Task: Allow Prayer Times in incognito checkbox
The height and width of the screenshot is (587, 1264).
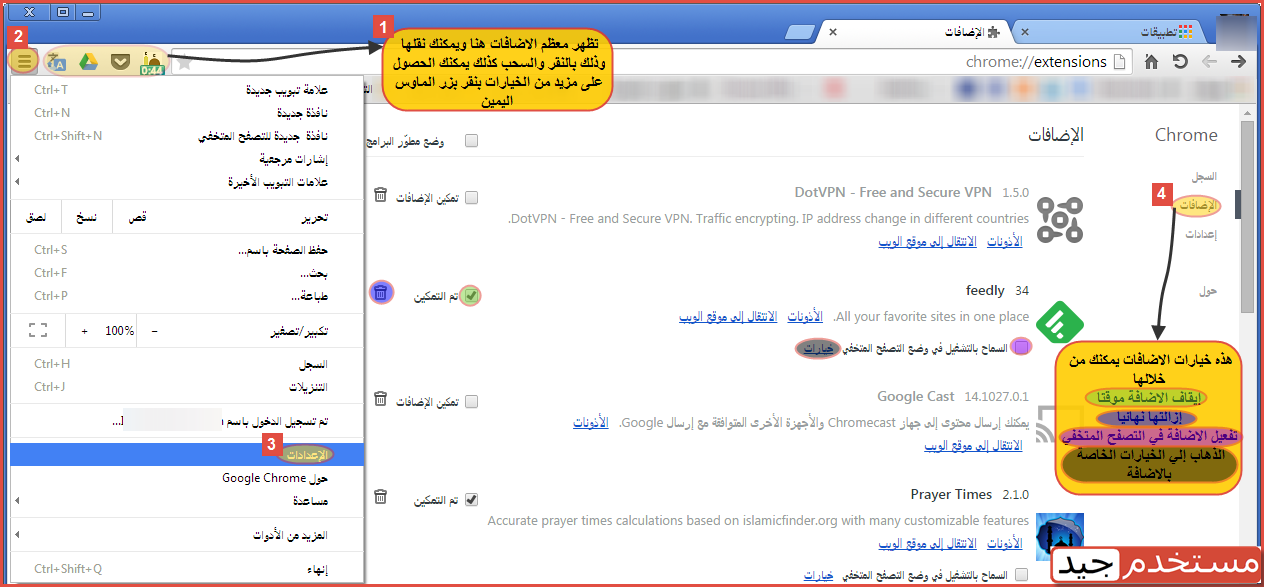Action: (1021, 575)
